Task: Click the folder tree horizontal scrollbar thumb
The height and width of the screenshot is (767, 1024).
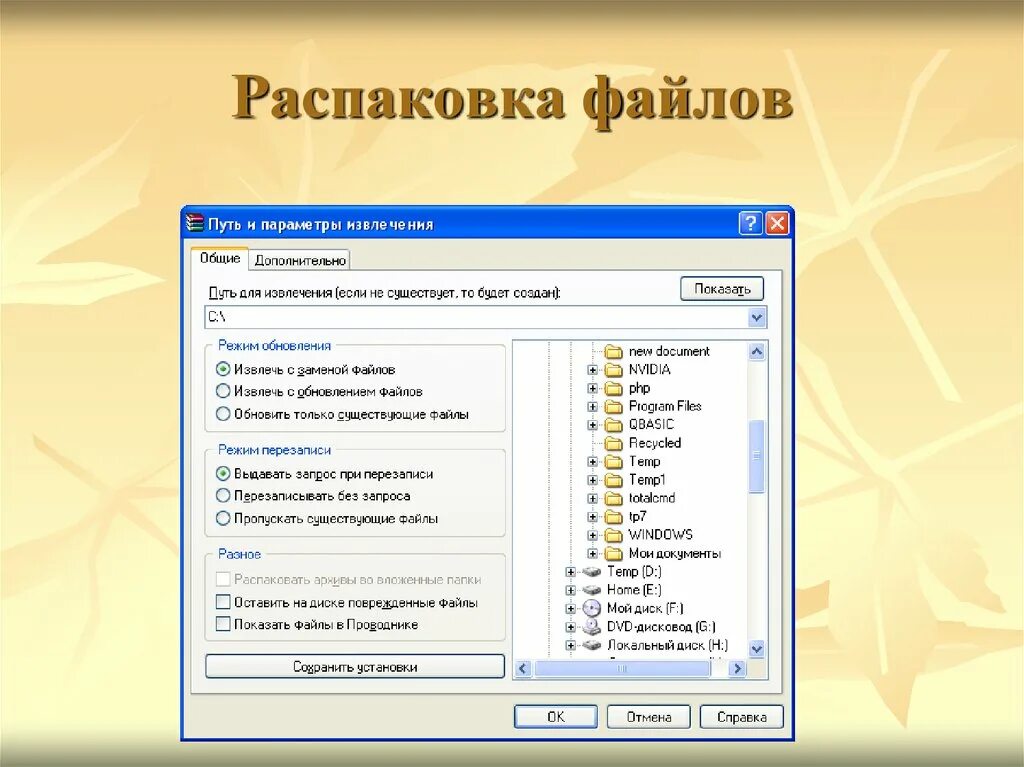Action: point(622,668)
